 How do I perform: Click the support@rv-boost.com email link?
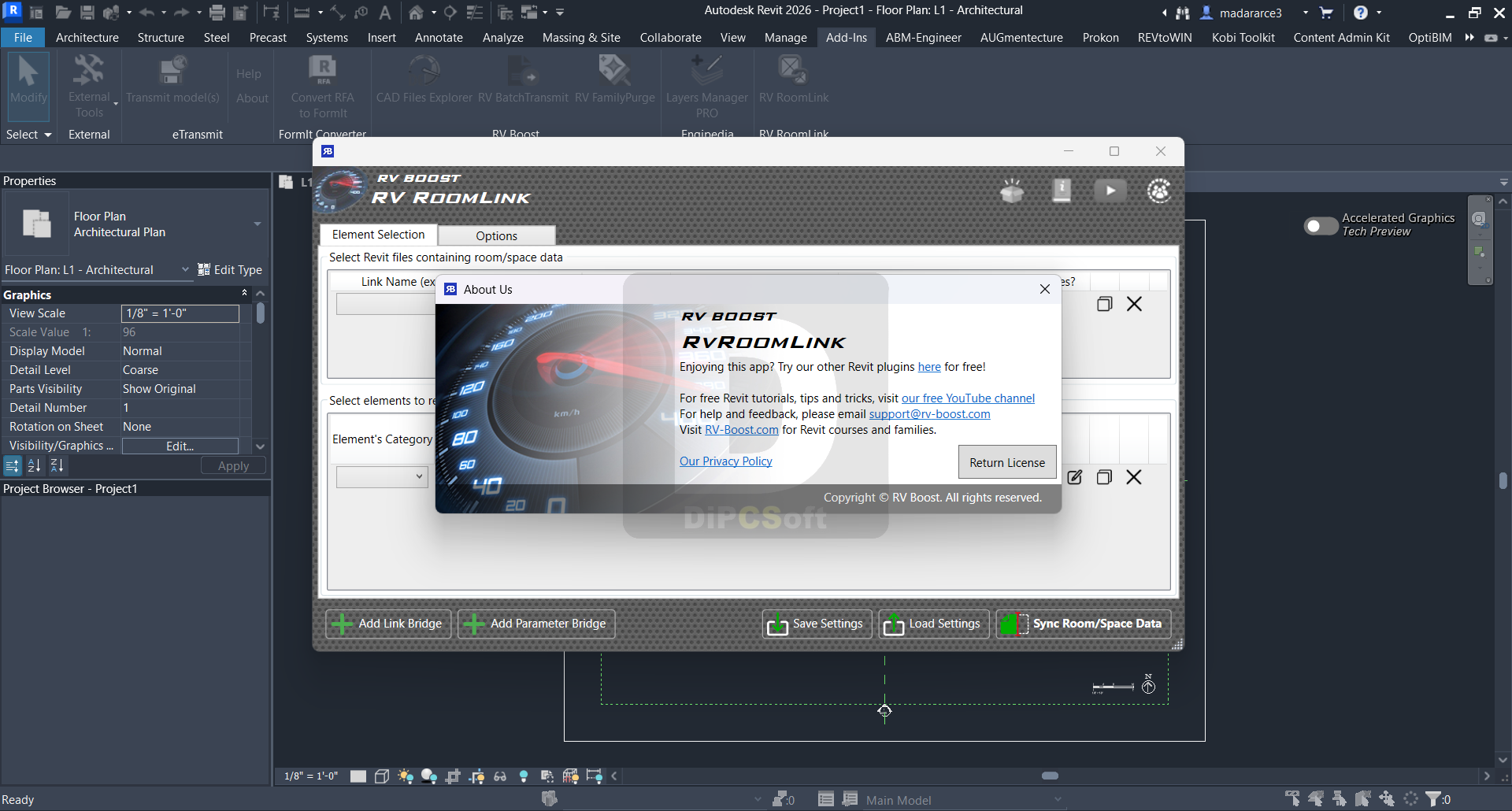(929, 414)
